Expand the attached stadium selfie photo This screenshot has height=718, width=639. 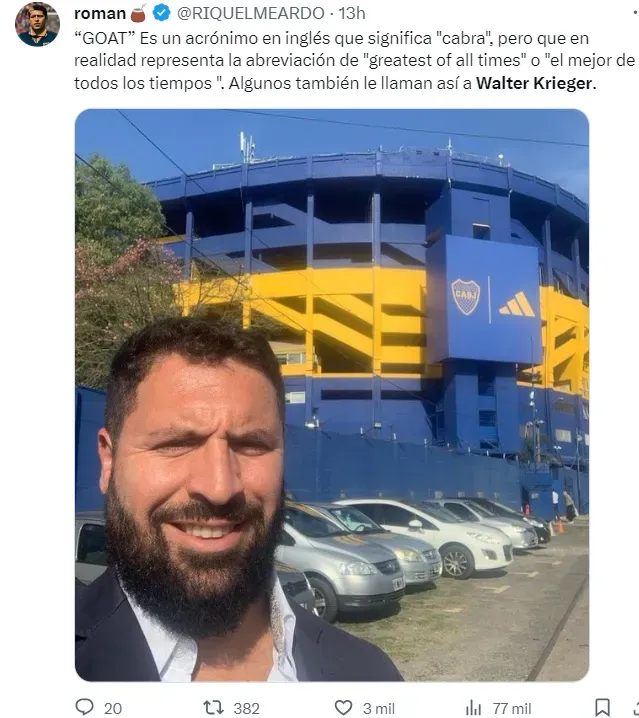tap(332, 395)
